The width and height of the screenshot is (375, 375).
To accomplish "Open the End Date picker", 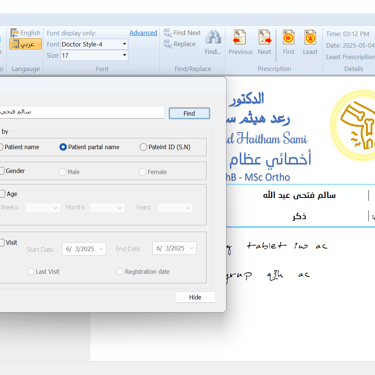I will coord(174,248).
